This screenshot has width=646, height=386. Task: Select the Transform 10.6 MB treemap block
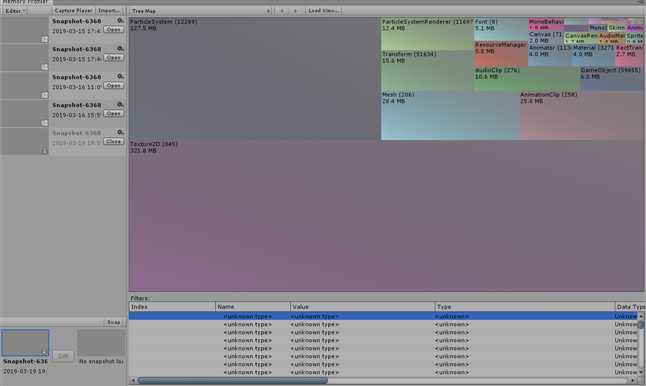click(x=427, y=70)
